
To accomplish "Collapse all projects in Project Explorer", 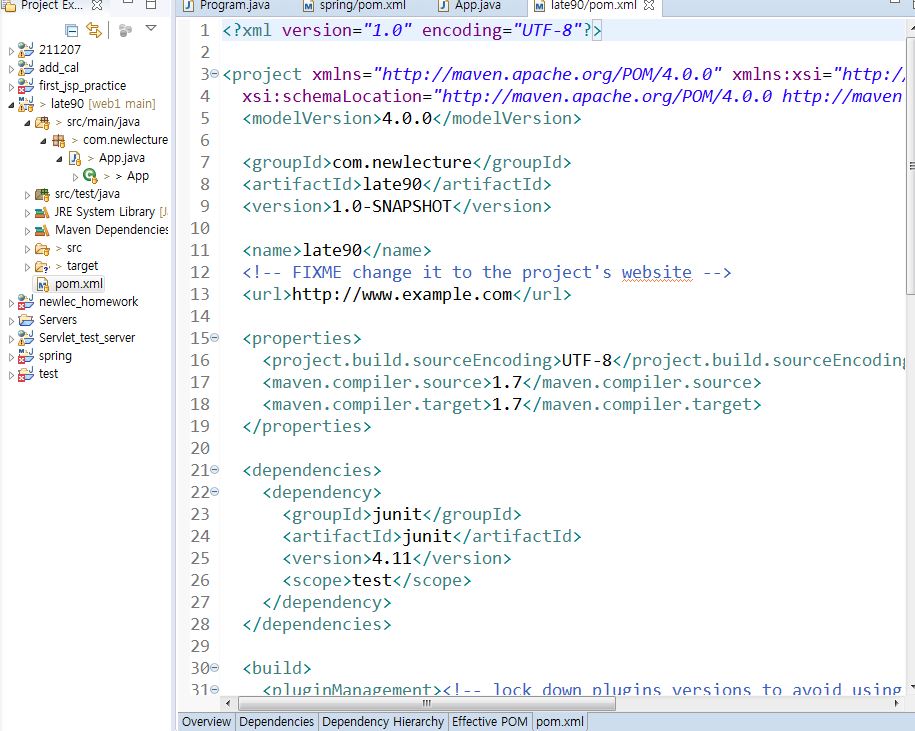I will coord(72,30).
